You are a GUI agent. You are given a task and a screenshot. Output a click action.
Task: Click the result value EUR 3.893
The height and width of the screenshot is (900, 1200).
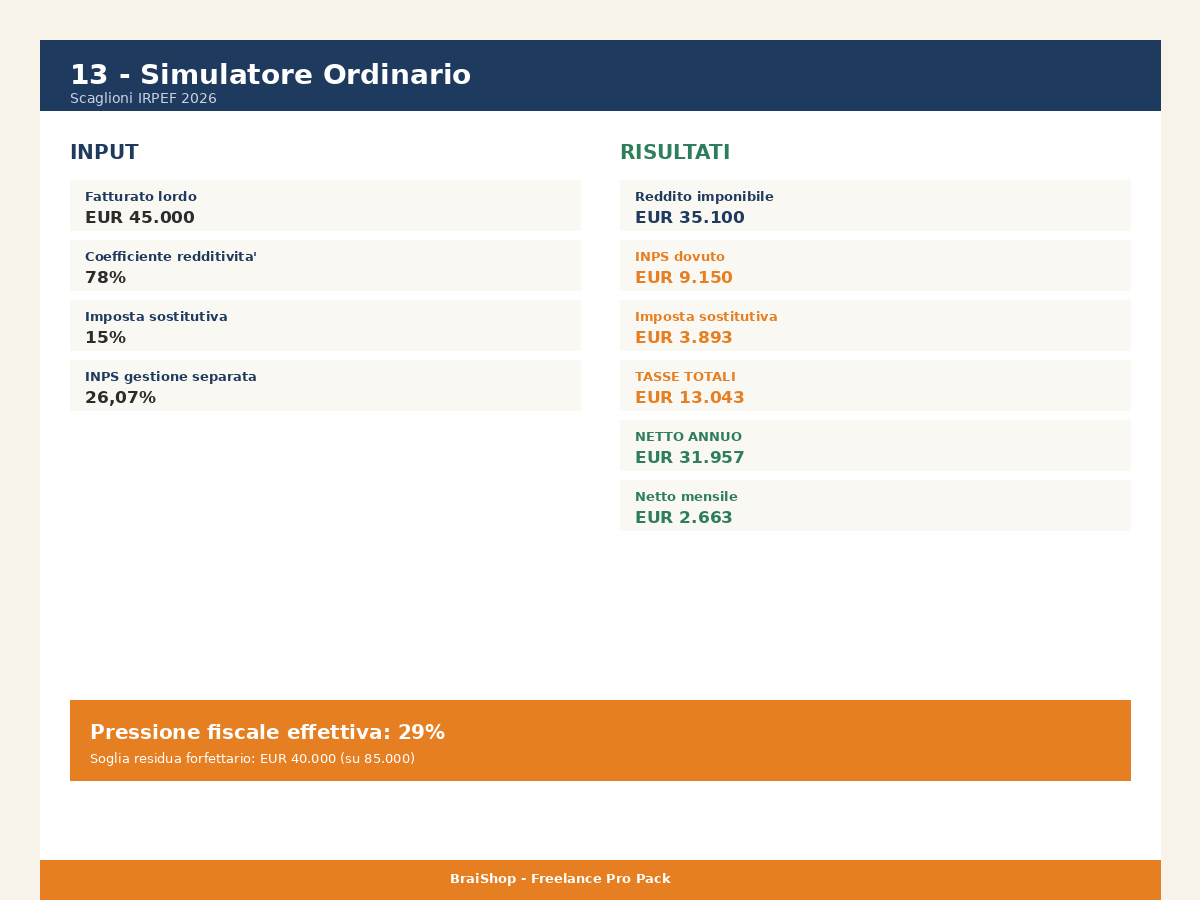(x=684, y=338)
